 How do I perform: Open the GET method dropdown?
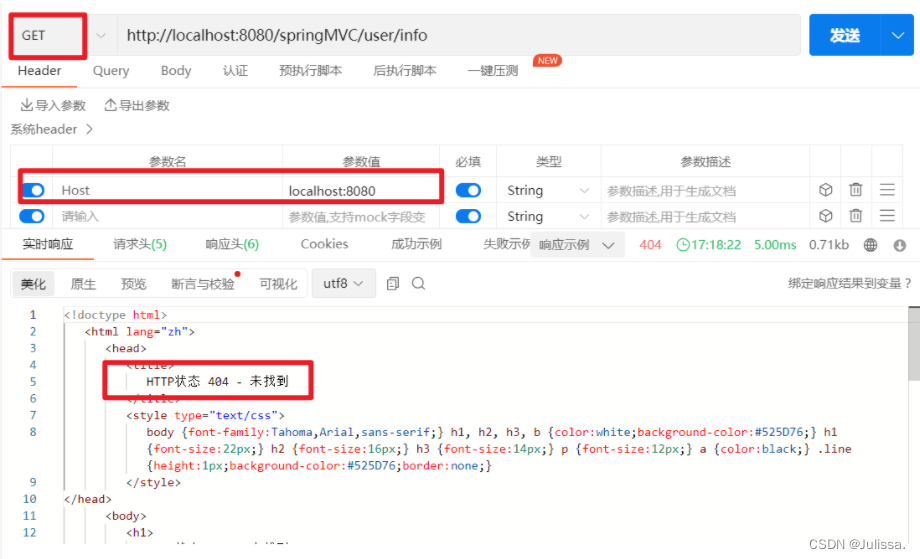[x=101, y=35]
